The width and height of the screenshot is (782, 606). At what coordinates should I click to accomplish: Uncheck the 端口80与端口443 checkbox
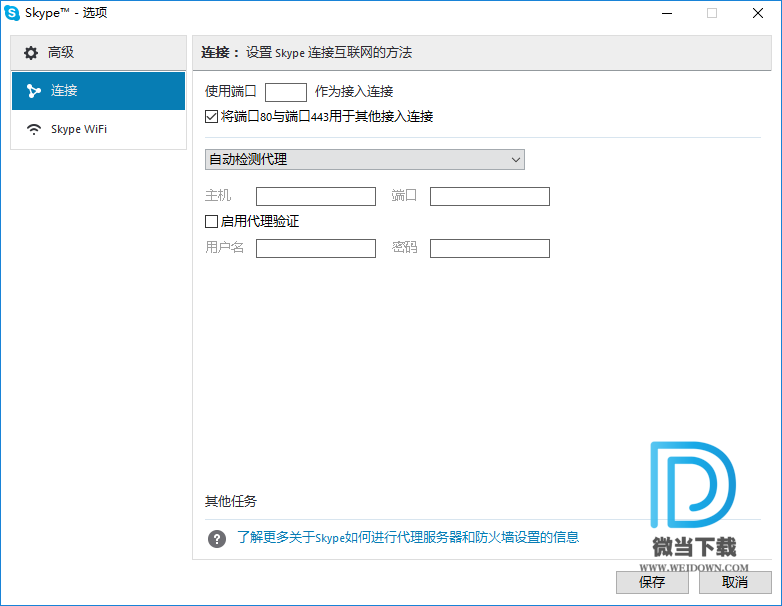click(x=211, y=116)
